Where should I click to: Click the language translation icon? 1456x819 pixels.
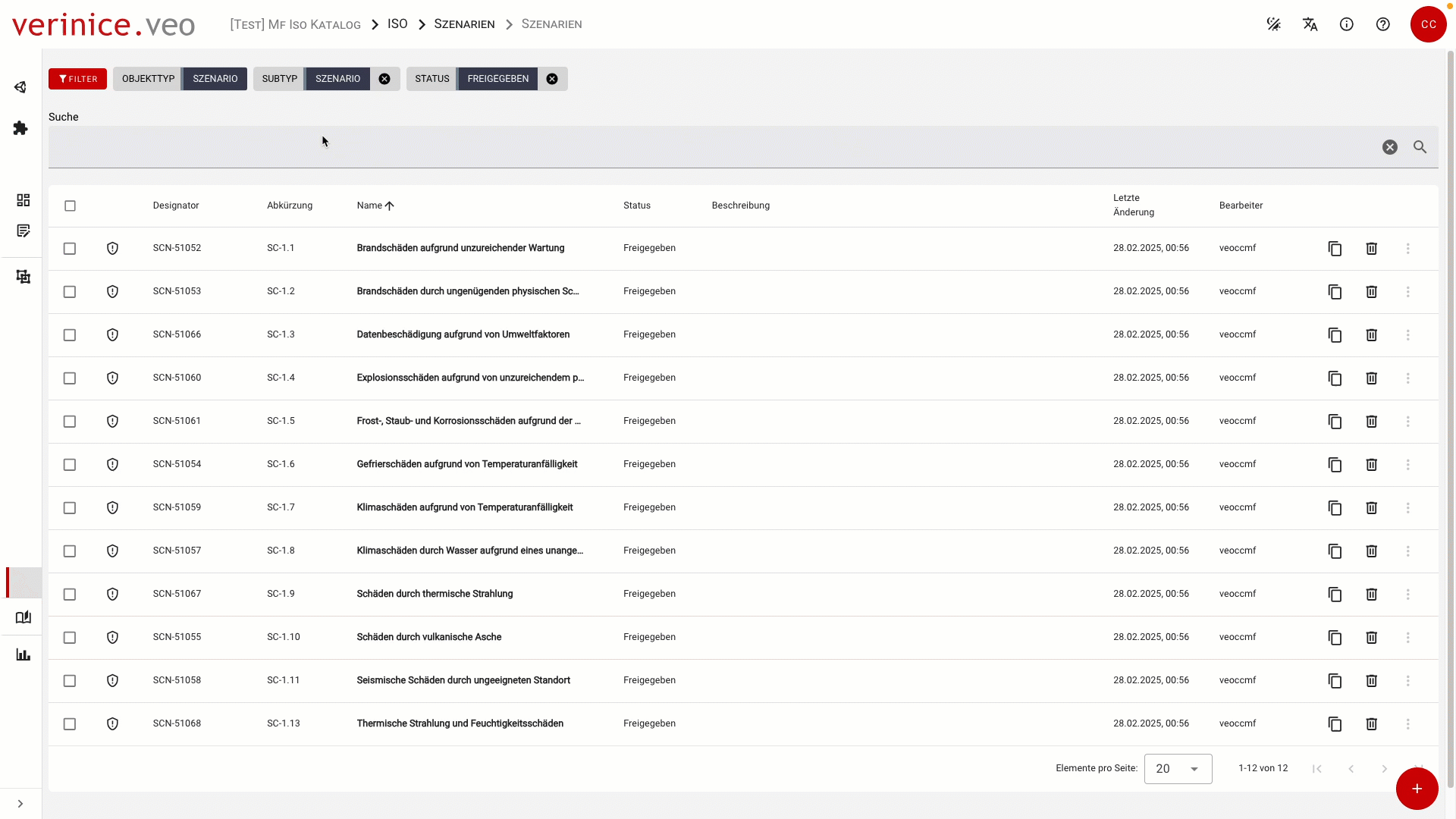coord(1310,24)
